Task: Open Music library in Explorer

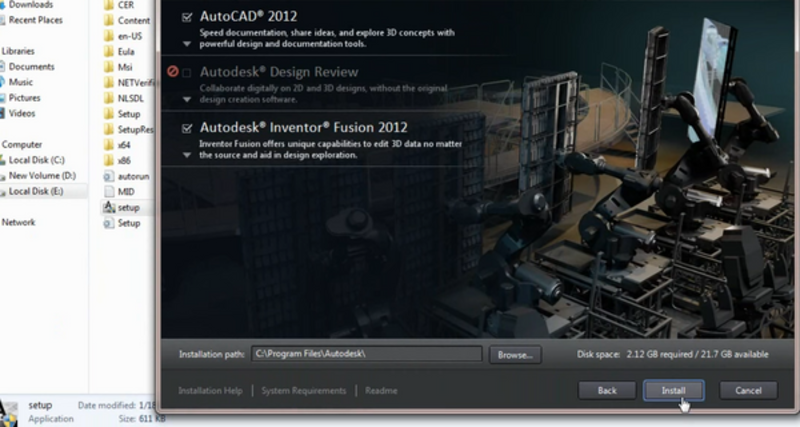Action: coord(20,82)
